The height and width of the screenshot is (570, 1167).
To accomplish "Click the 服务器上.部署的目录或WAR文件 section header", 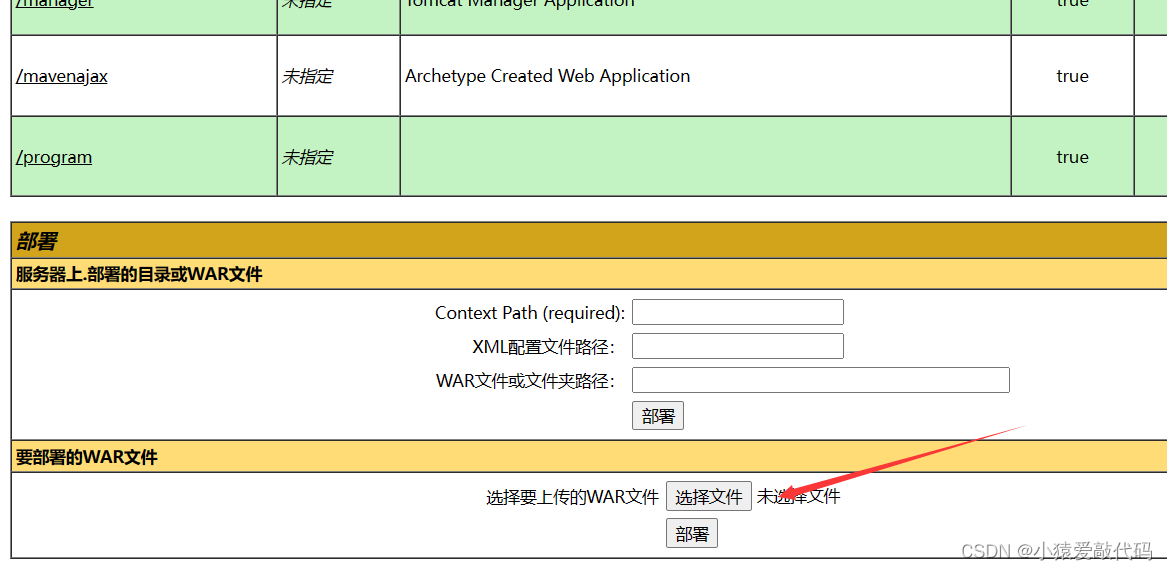I will point(139,274).
